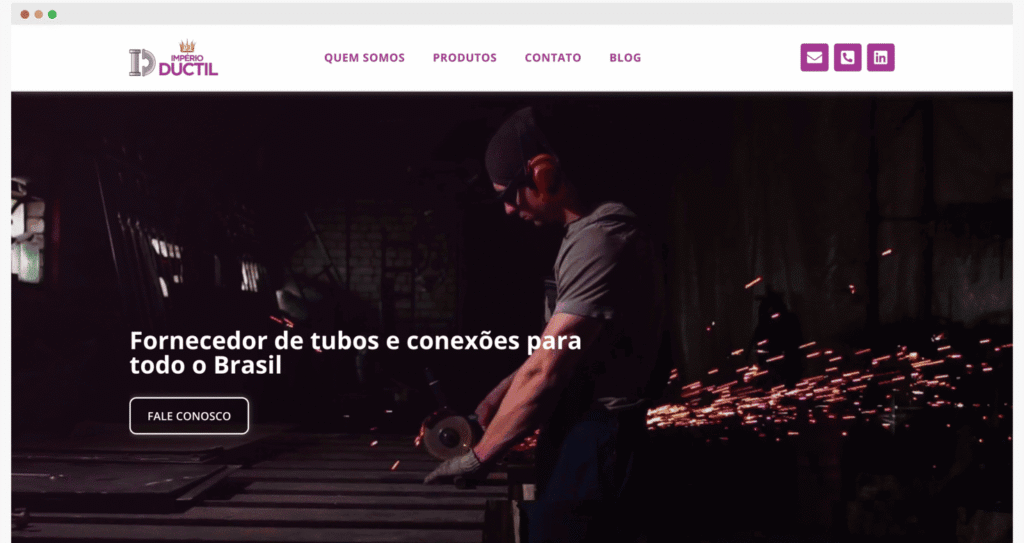Open the Quem Somos menu item

(x=364, y=58)
